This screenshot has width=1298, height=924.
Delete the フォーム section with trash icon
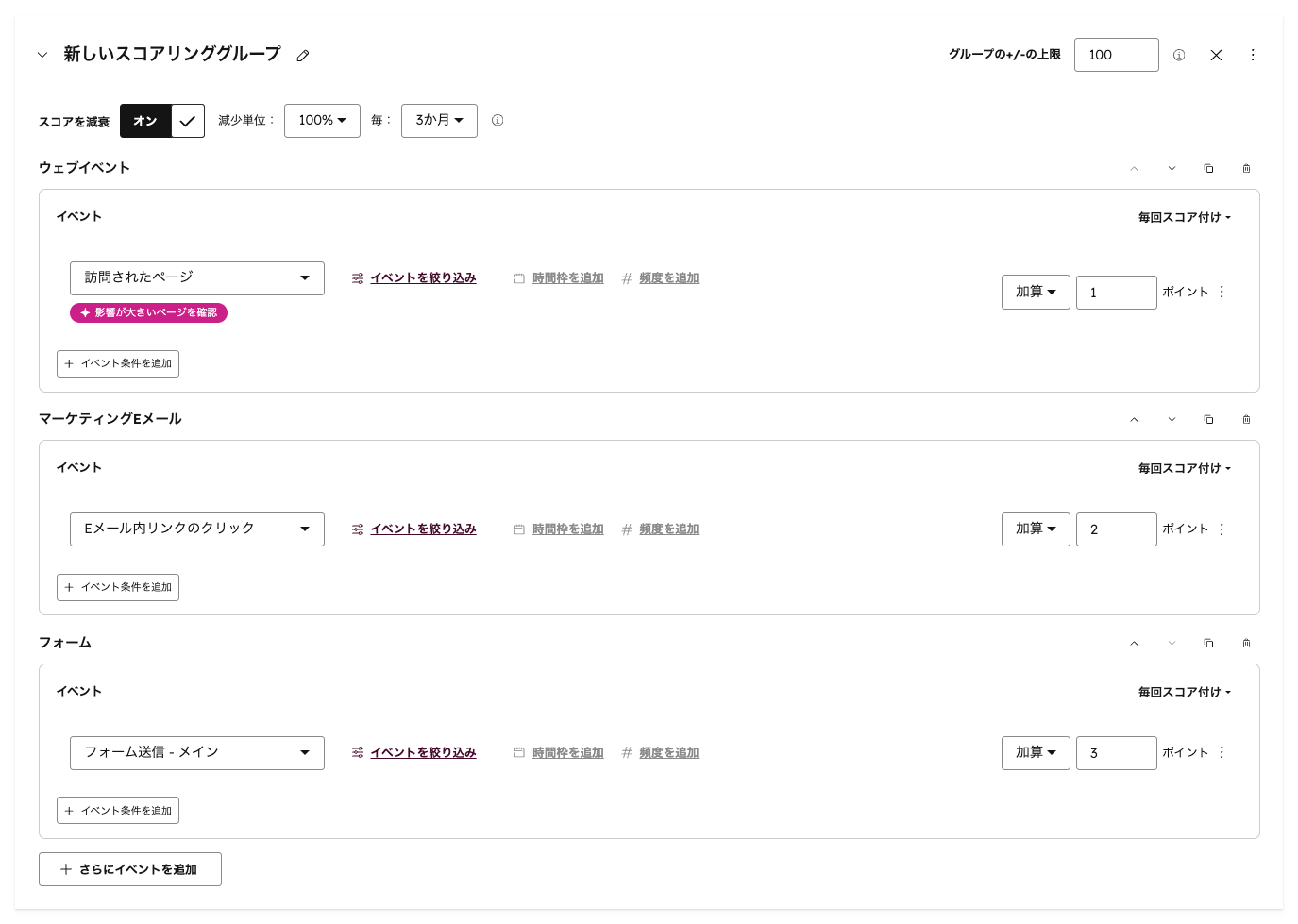(1246, 643)
